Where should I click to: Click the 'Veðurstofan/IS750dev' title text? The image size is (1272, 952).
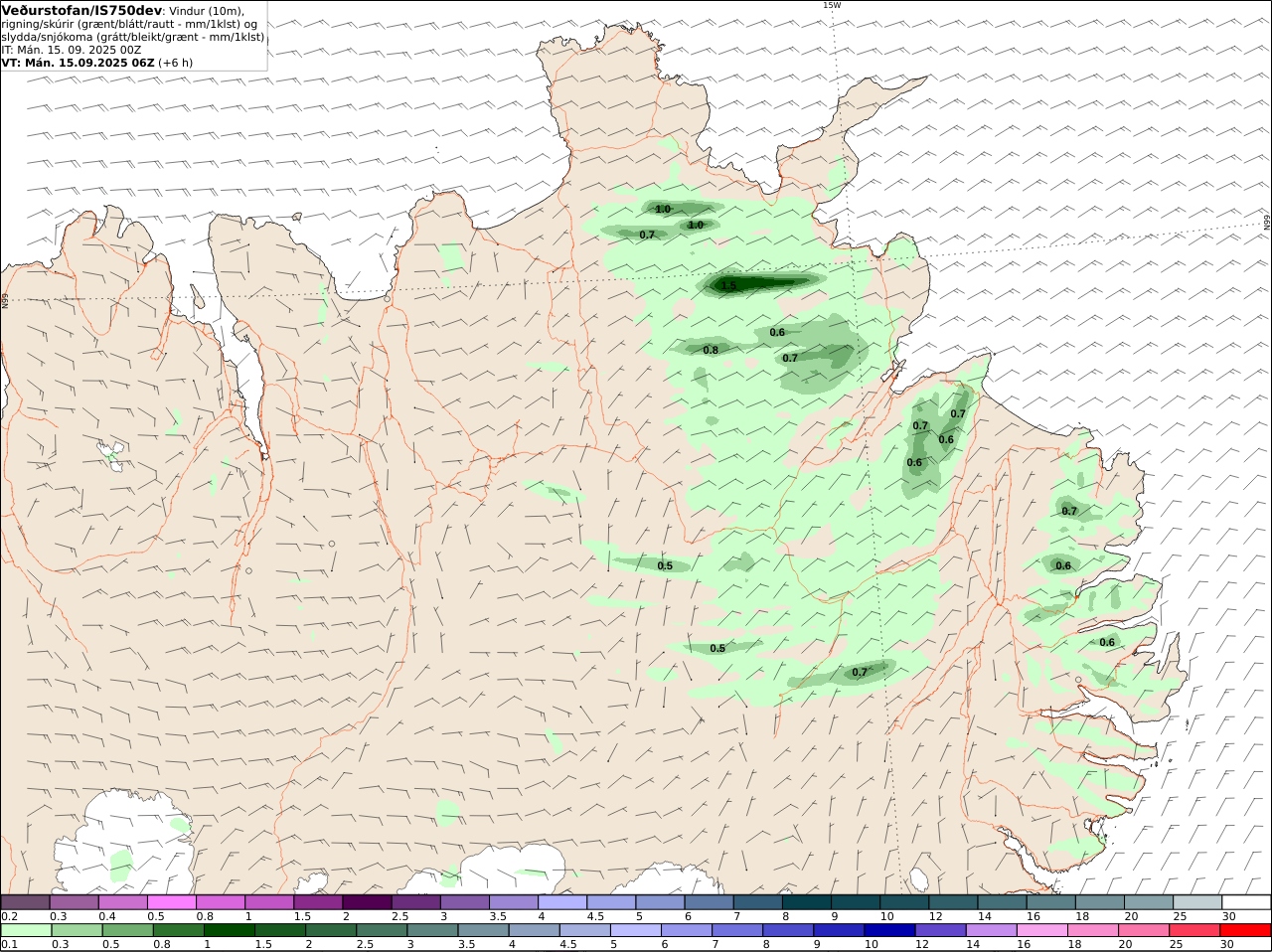(x=81, y=10)
